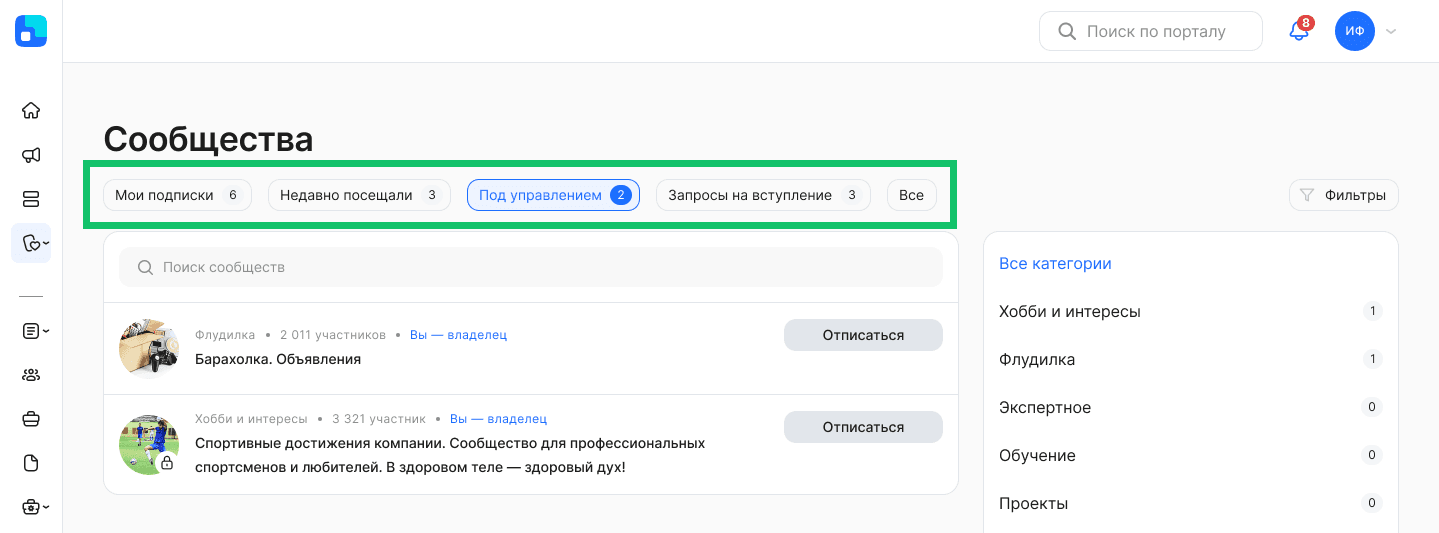The image size is (1439, 533).
Task: Click sports community thumbnail with lock
Action: 149,444
